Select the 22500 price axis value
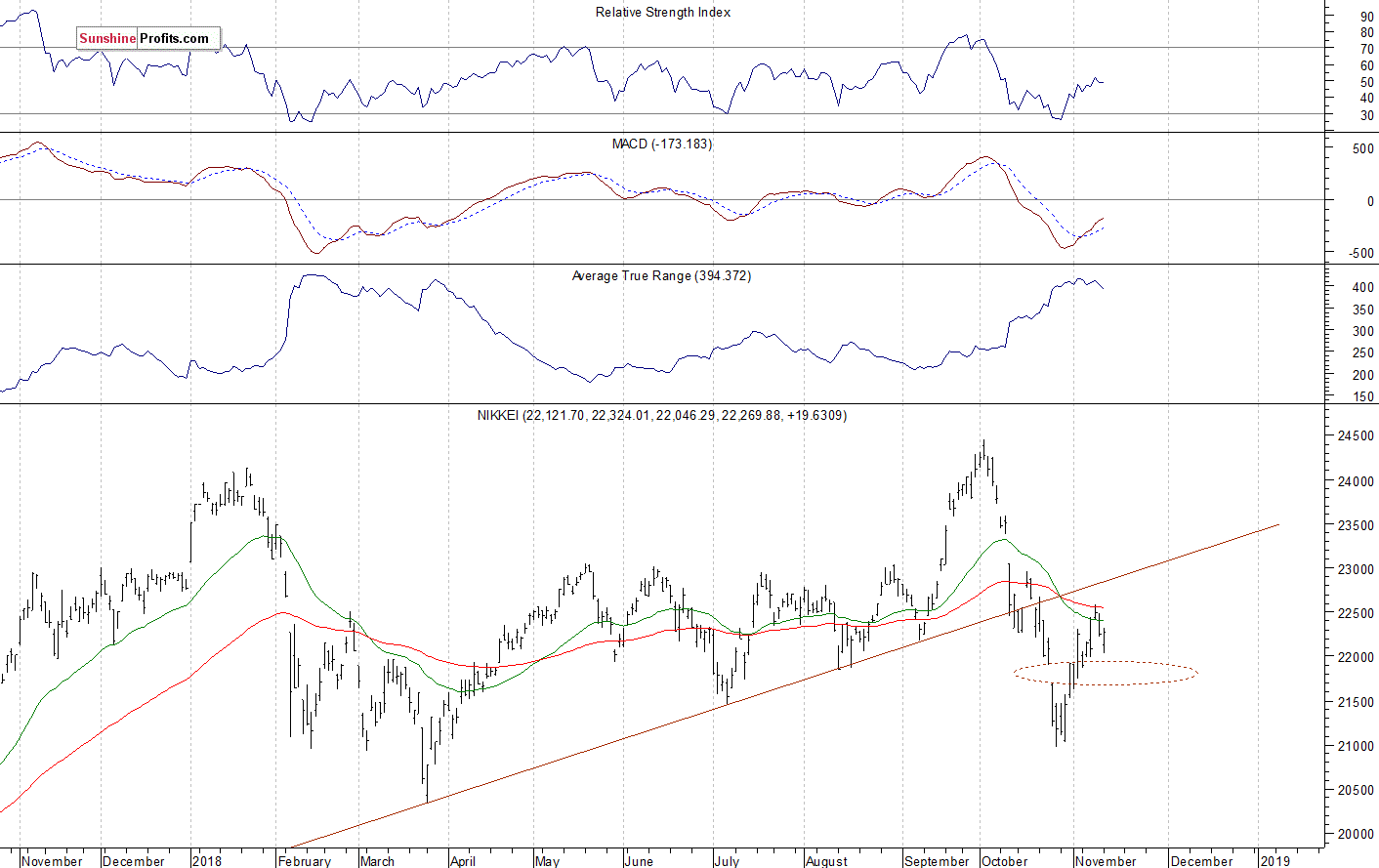This screenshot has height=868, width=1379. pyautogui.click(x=1356, y=613)
